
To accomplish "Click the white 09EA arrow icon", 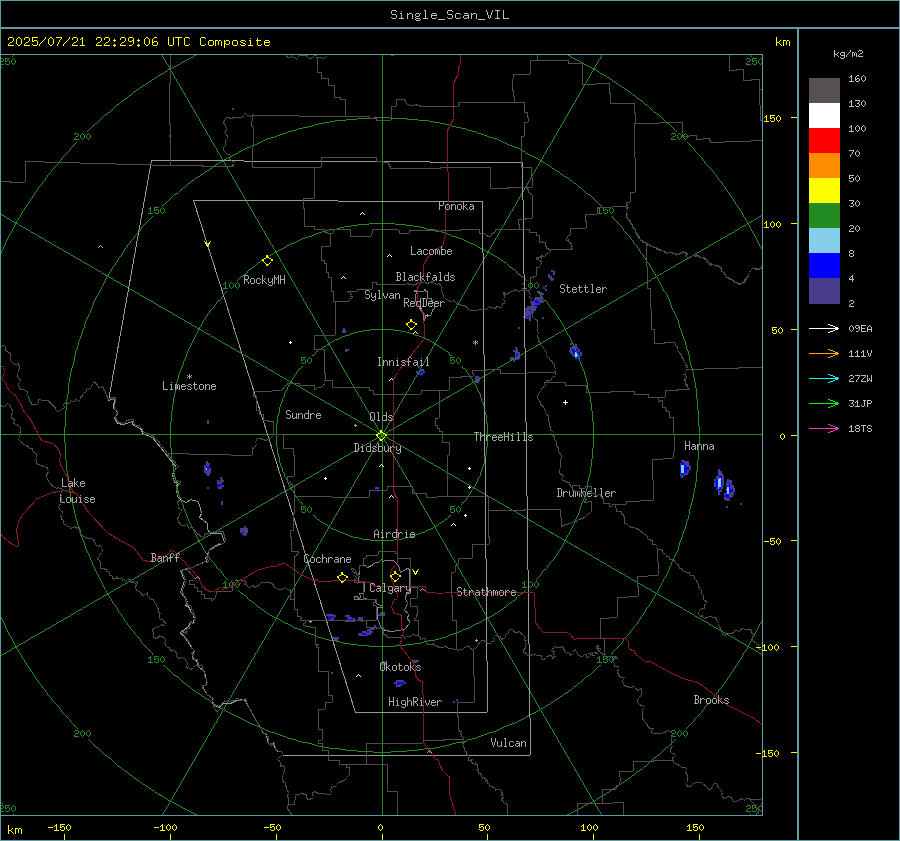I will (824, 328).
